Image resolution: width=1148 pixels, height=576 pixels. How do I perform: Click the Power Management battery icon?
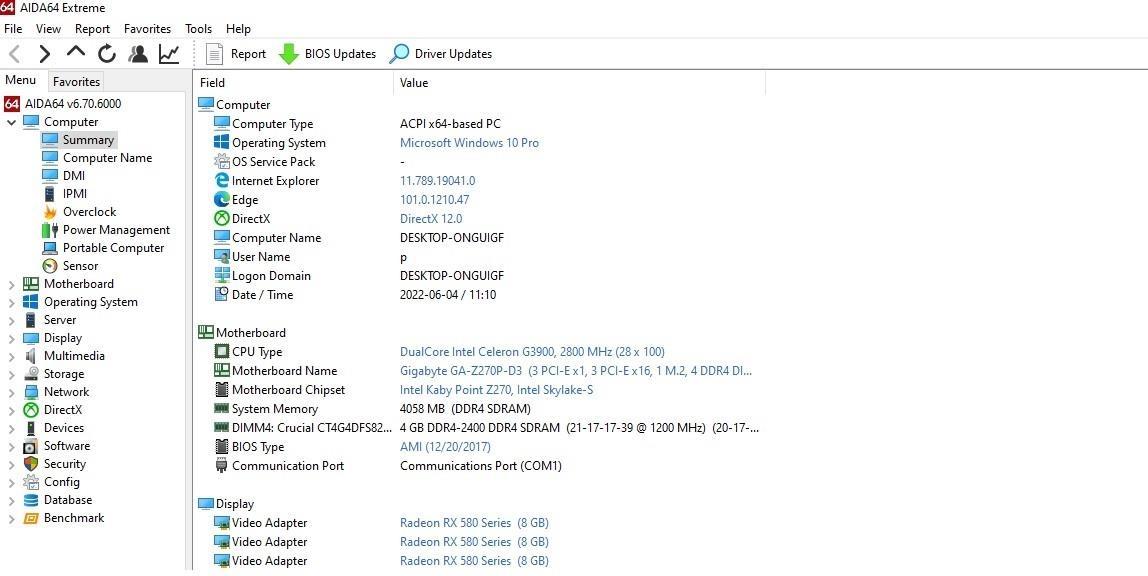coord(50,230)
